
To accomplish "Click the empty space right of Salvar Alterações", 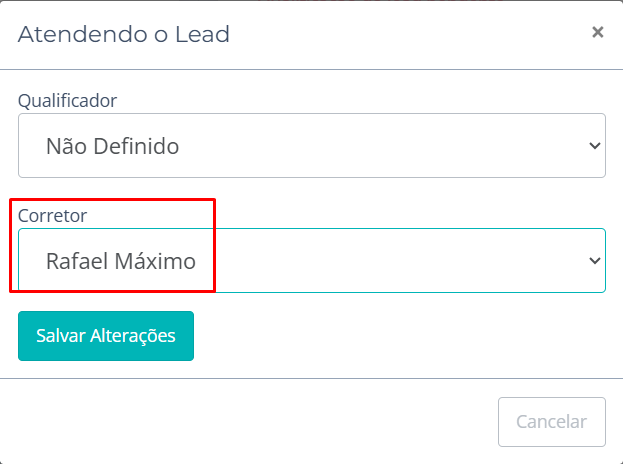I will [x=400, y=336].
